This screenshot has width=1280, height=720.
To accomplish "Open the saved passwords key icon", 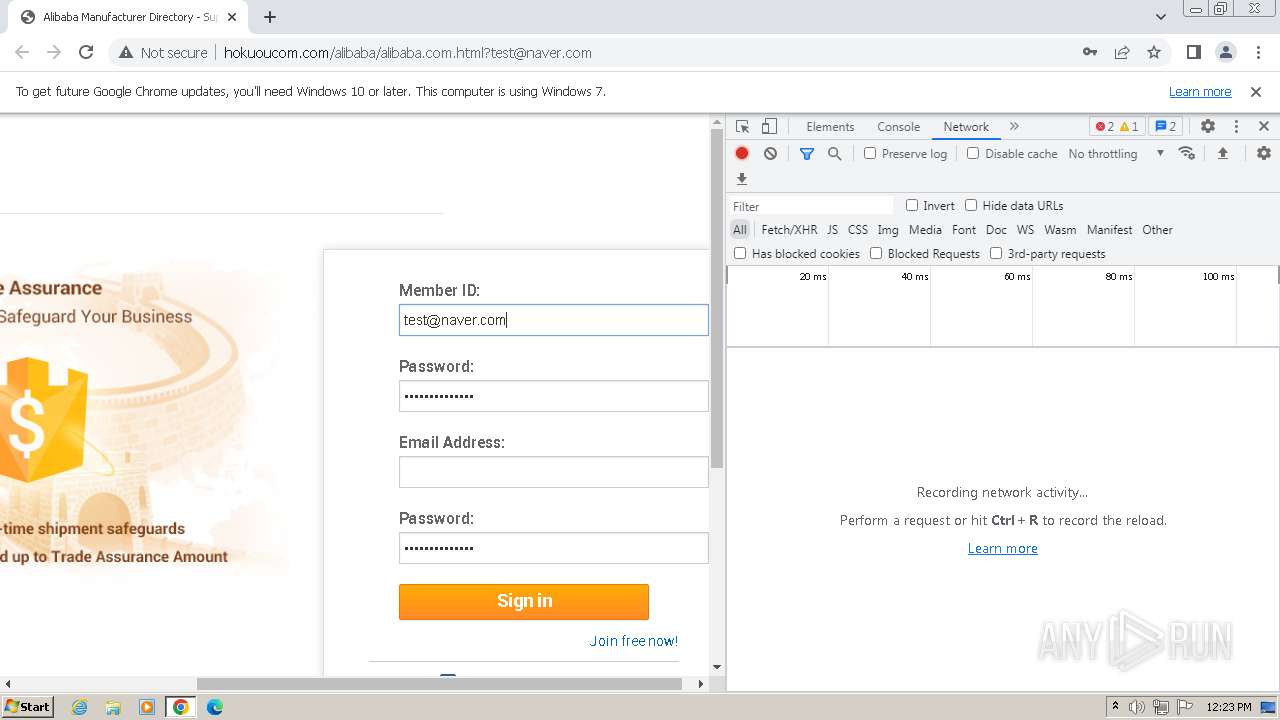I will click(1090, 52).
